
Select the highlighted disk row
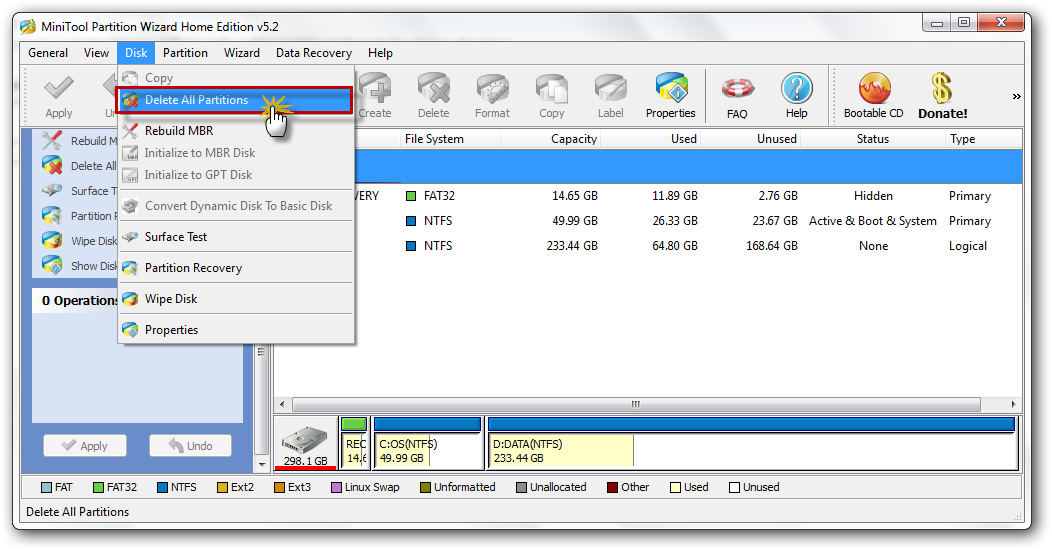click(x=688, y=166)
